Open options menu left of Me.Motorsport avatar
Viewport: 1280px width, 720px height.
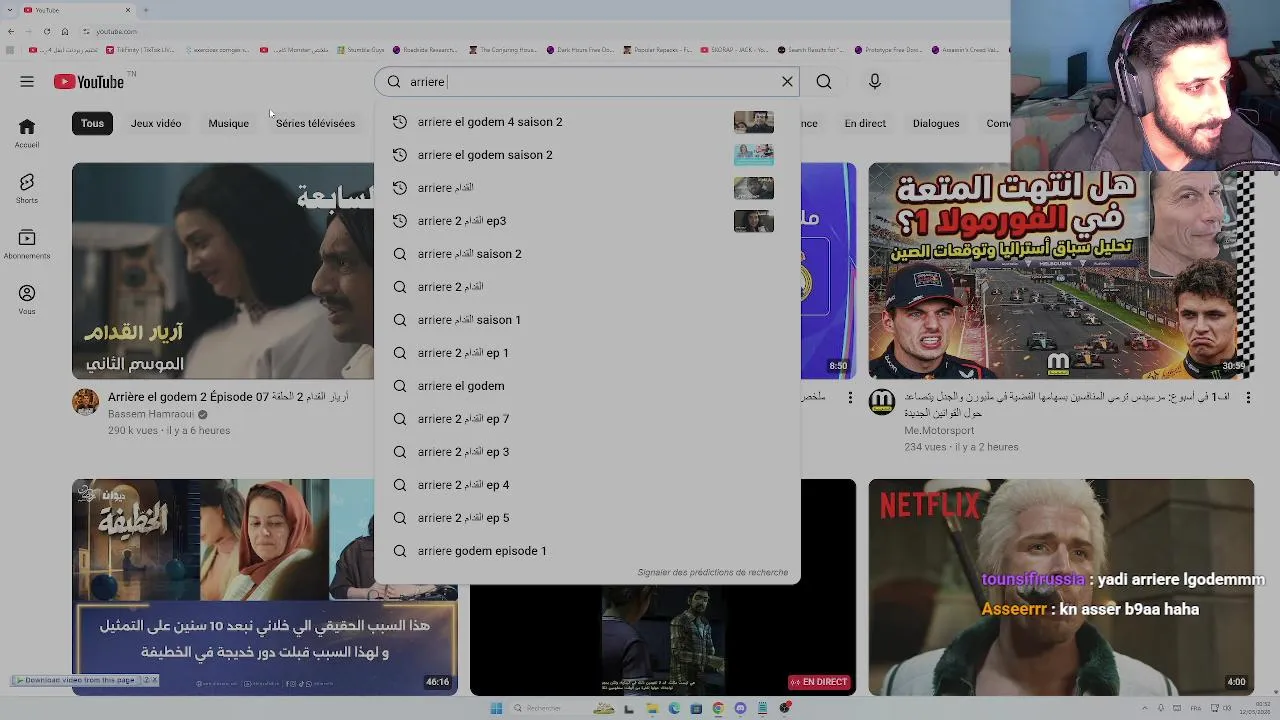850,398
